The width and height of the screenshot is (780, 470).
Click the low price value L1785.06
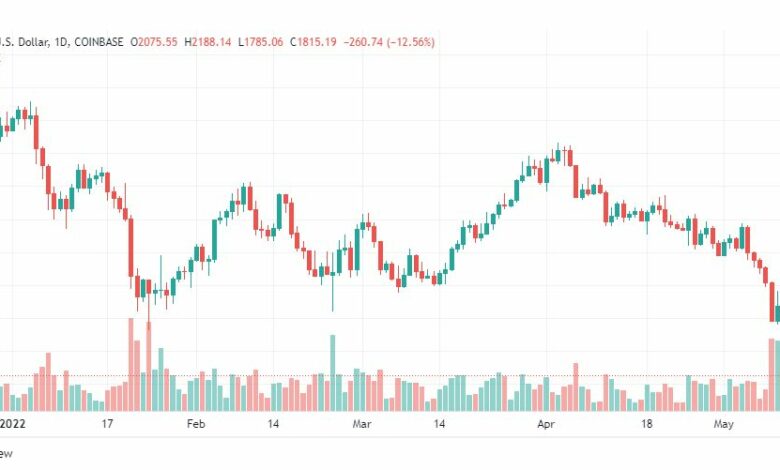pyautogui.click(x=260, y=42)
